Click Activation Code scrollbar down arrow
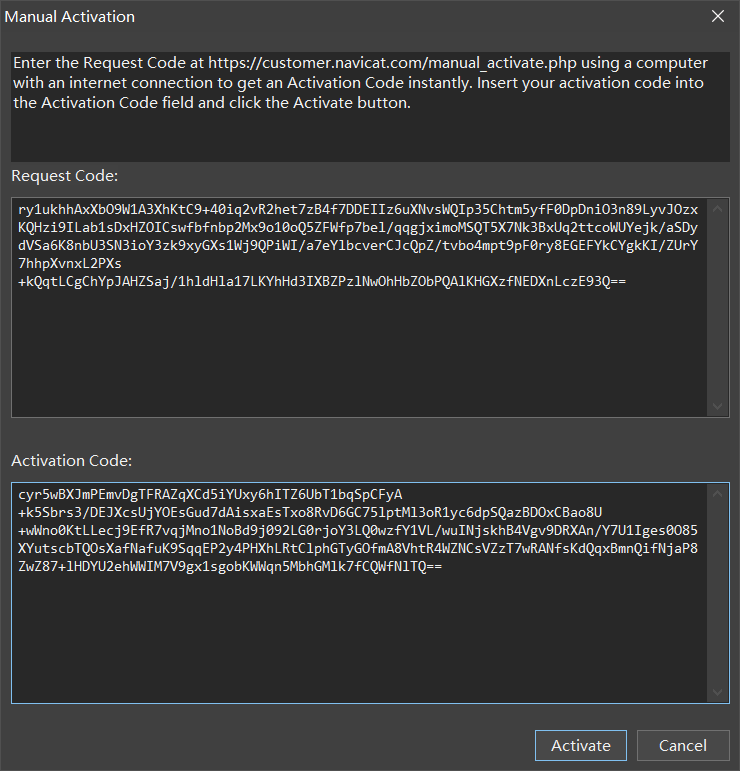This screenshot has height=771, width=740. tap(717, 692)
